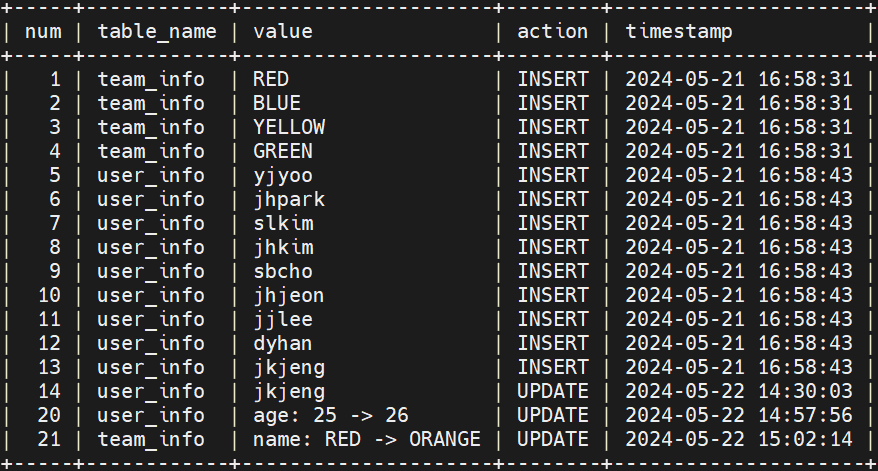Viewport: 878px width, 471px height.
Task: Click 'team_info' in the BLUE row
Action: tap(151, 104)
